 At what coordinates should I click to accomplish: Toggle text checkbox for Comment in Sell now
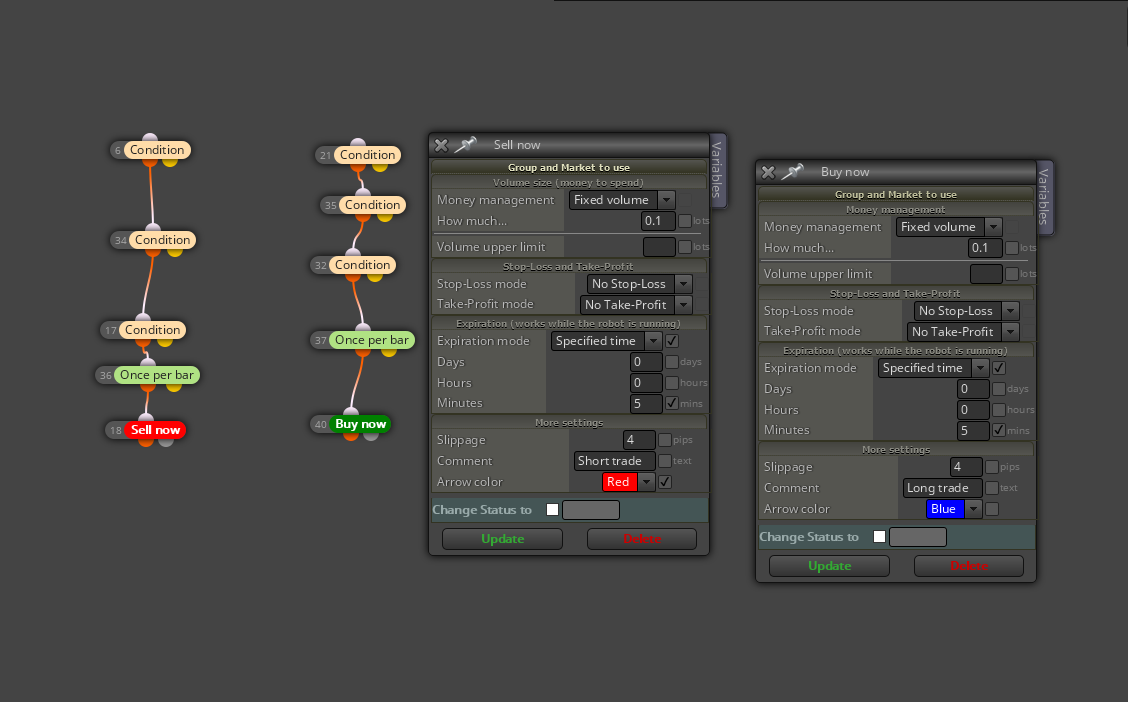[665, 461]
